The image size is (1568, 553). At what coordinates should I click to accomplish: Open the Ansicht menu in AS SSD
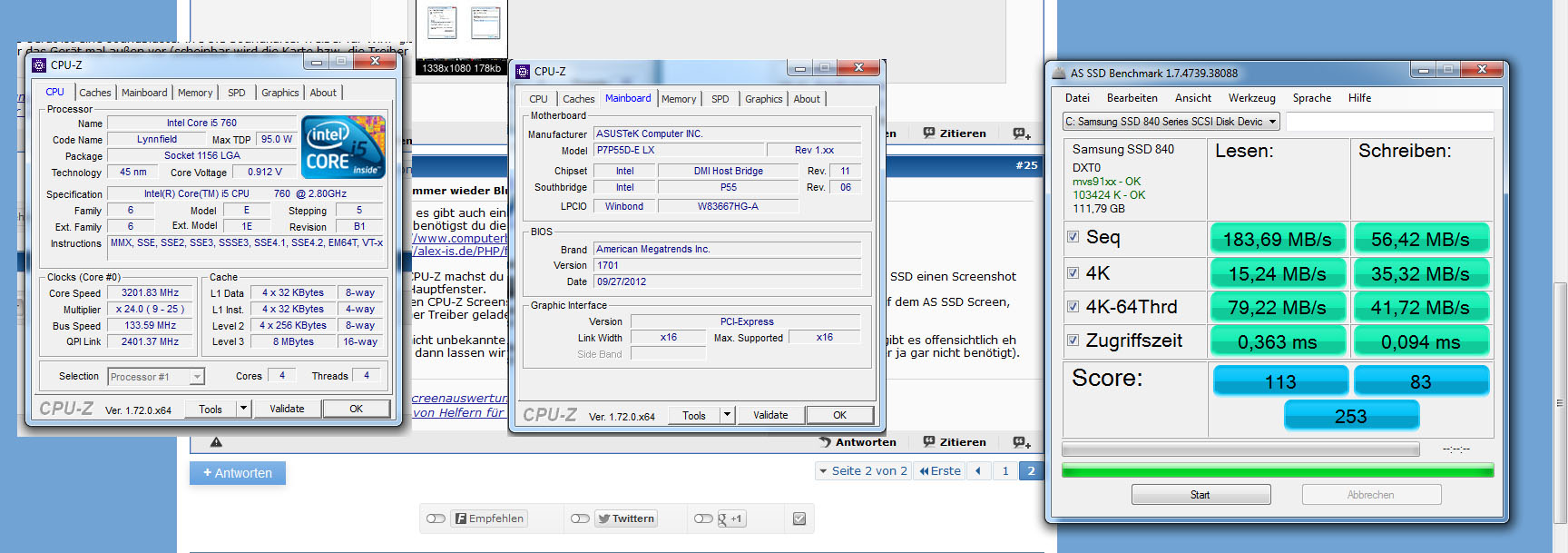coord(1193,98)
